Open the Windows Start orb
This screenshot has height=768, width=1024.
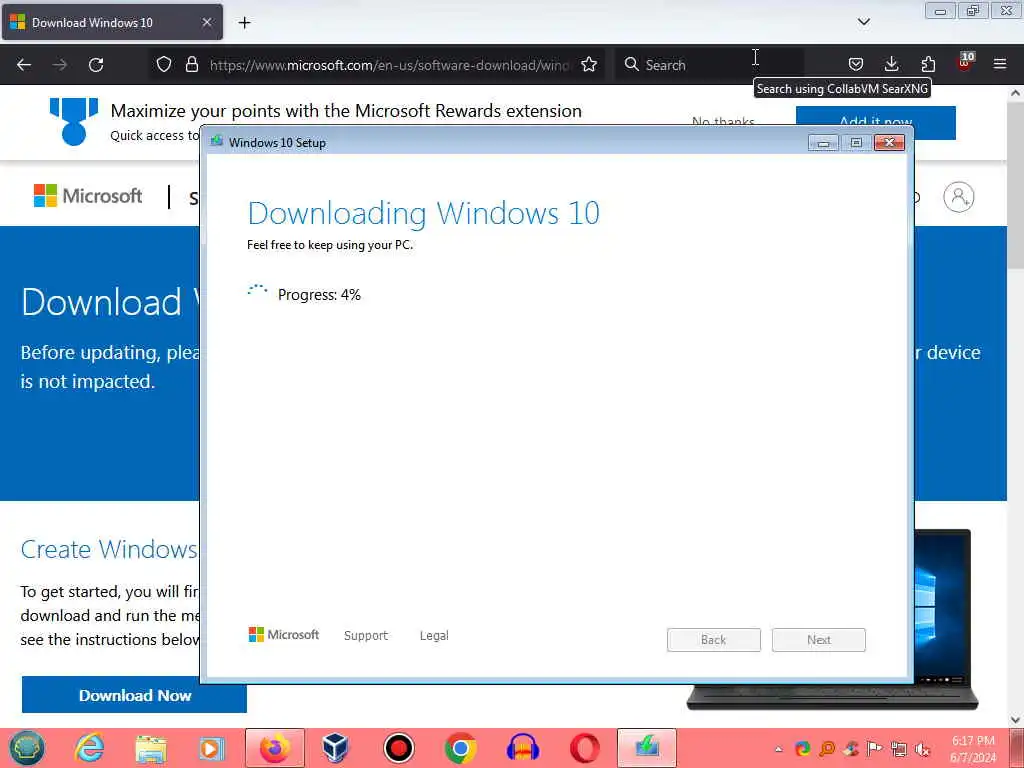pos(27,748)
